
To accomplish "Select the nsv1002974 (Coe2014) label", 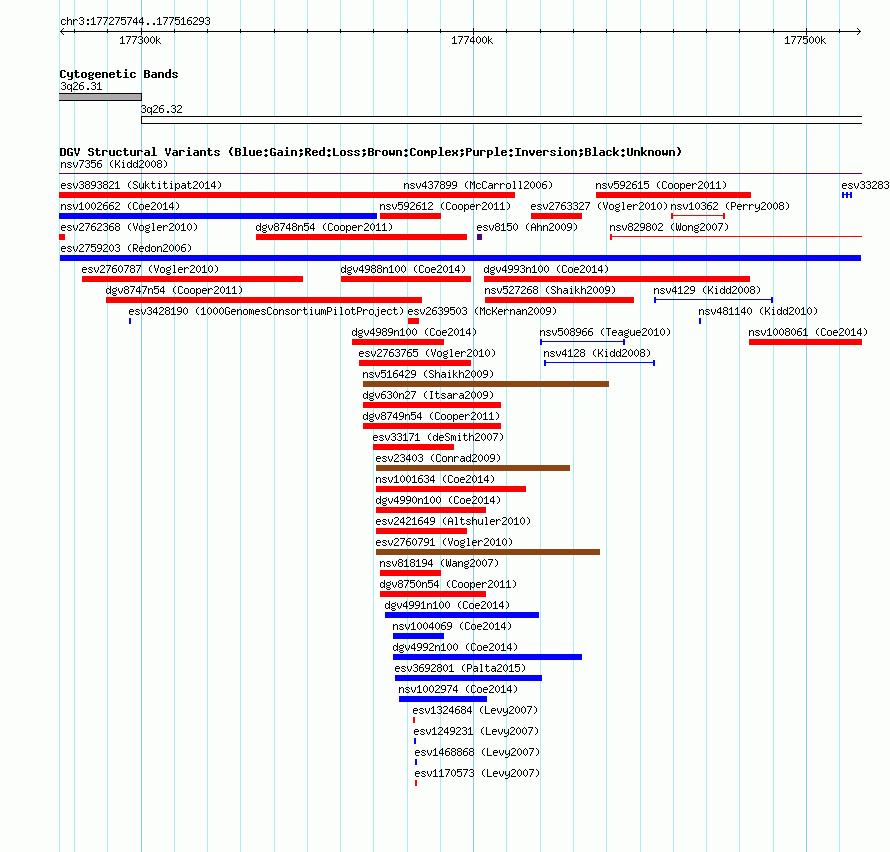I will click(458, 689).
